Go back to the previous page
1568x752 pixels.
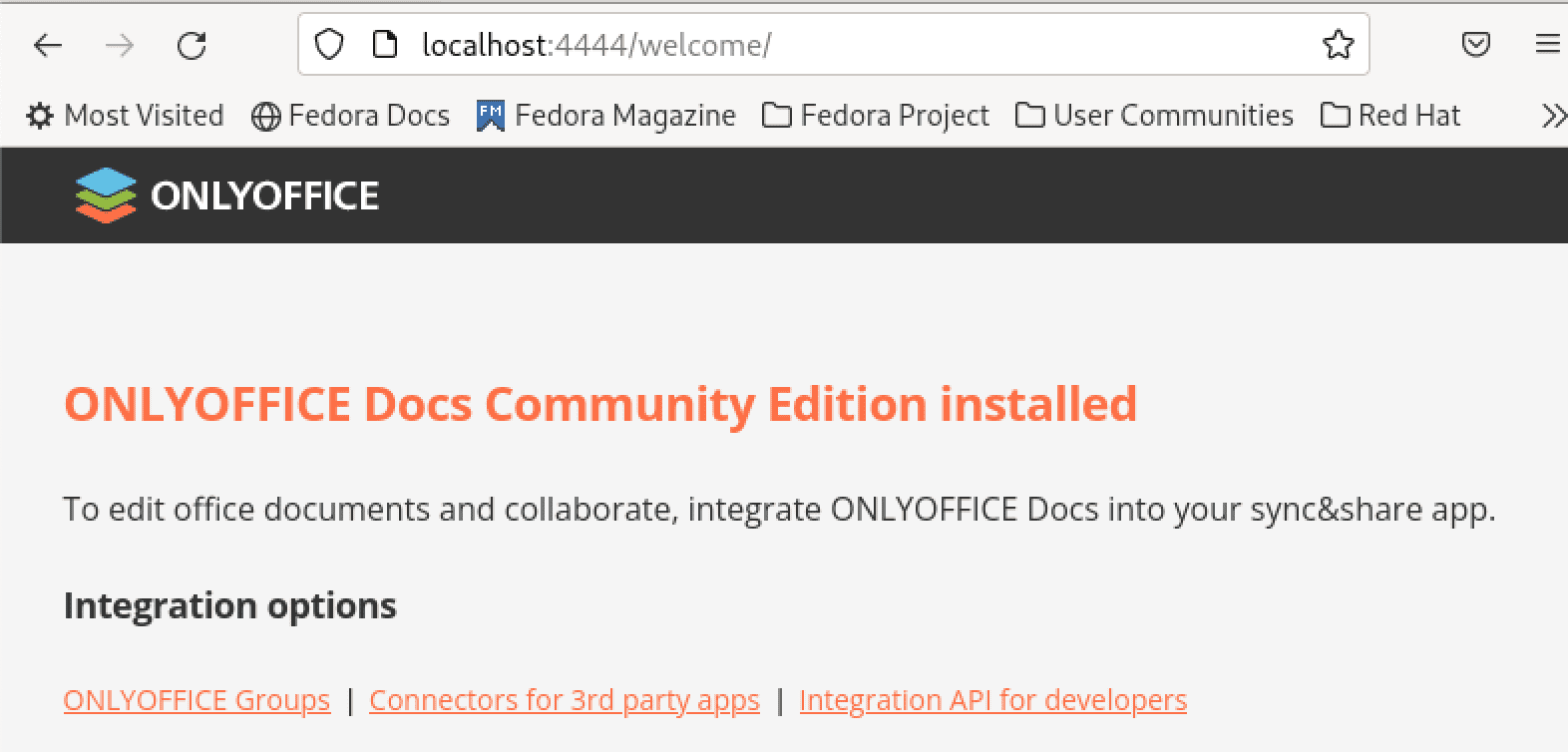(x=48, y=45)
